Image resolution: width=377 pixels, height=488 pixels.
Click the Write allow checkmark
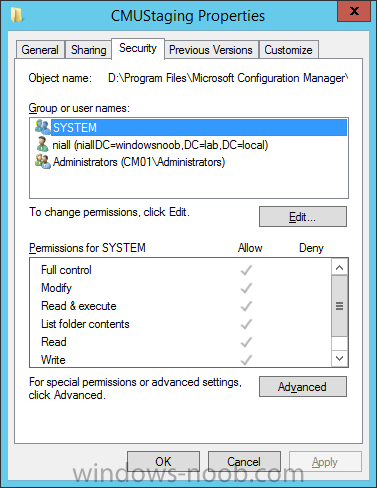click(x=246, y=360)
